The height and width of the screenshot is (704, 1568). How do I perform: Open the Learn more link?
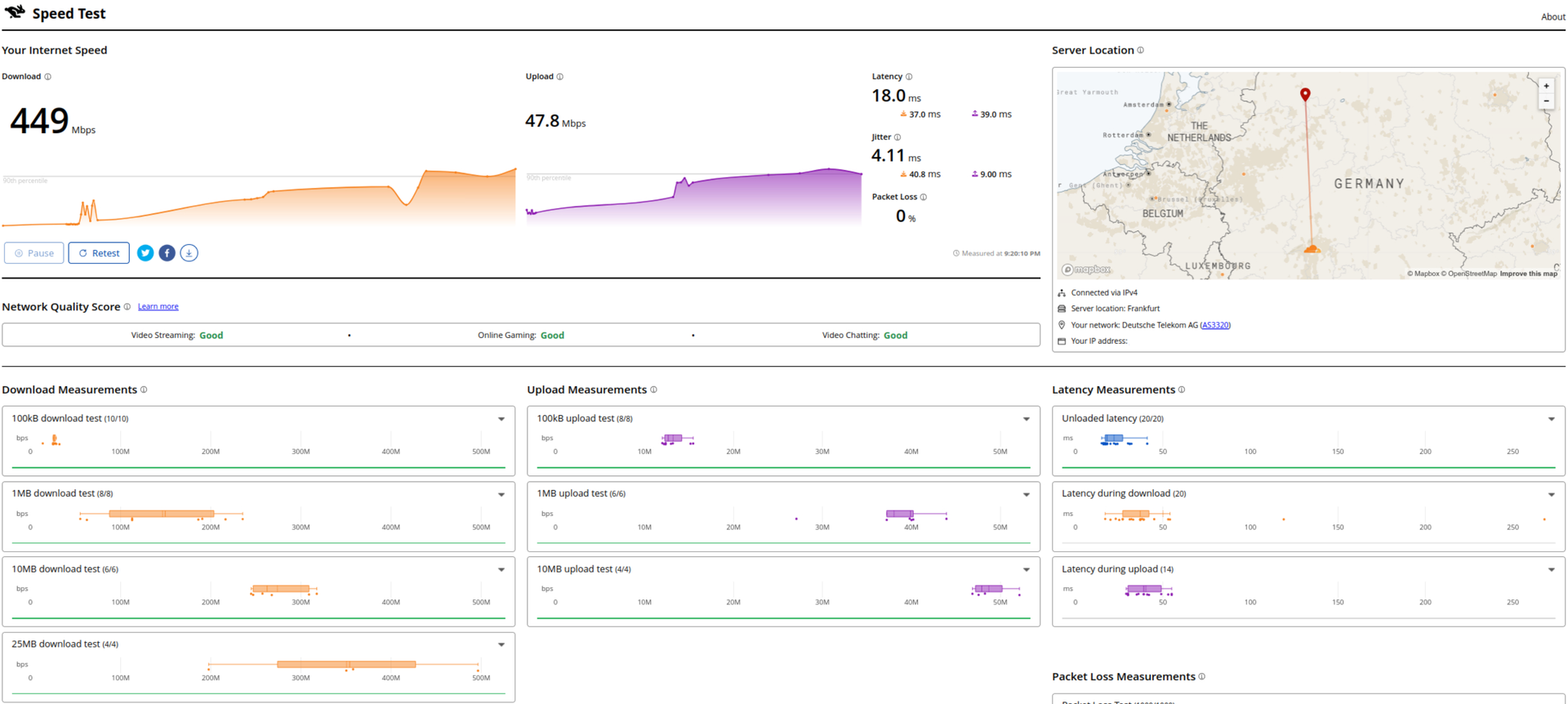click(x=158, y=307)
